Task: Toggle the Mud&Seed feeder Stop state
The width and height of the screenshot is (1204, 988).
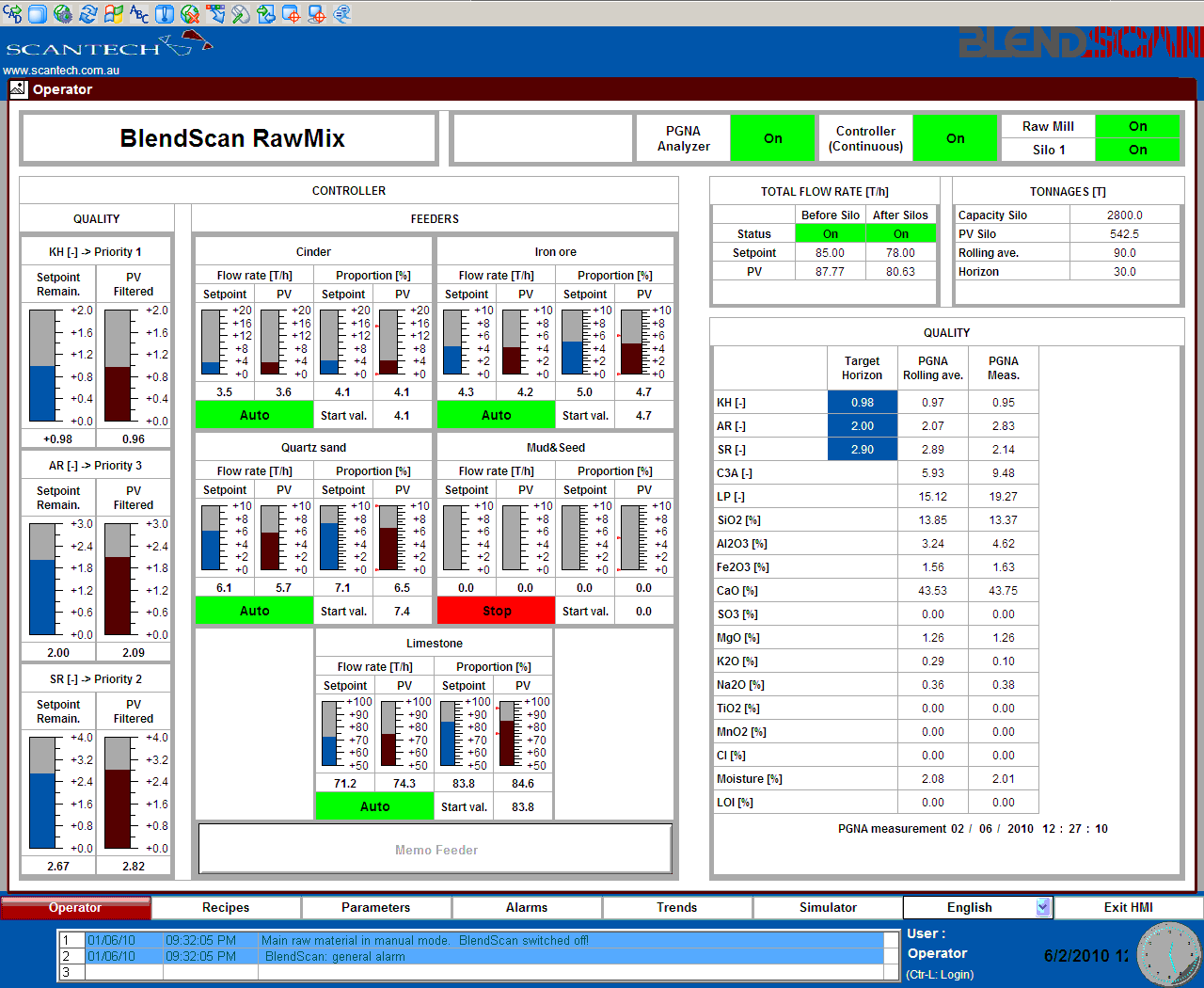Action: [x=496, y=611]
